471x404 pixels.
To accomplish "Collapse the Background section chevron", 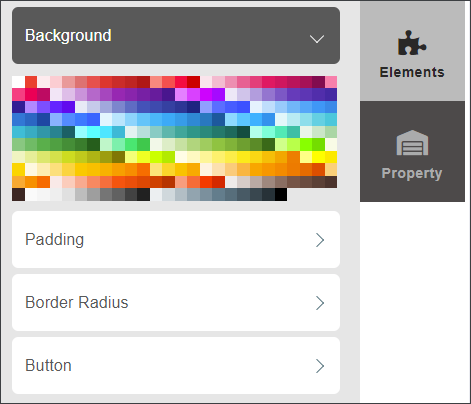I will (317, 39).
